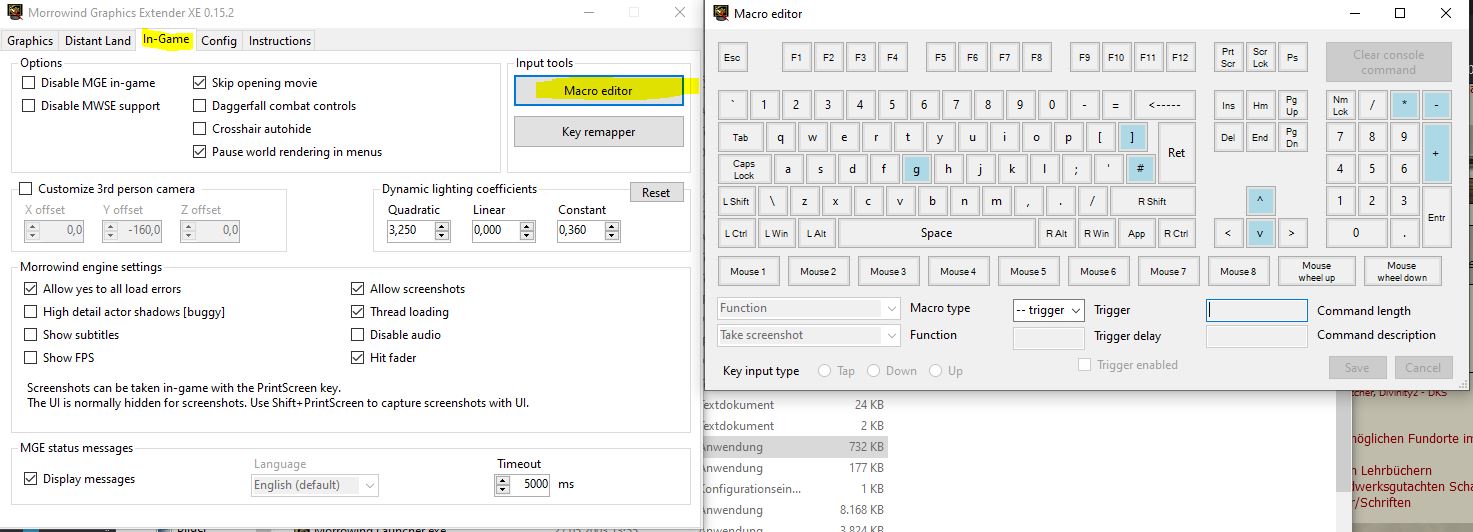The image size is (1473, 532).
Task: Click the Space key
Action: coord(936,233)
